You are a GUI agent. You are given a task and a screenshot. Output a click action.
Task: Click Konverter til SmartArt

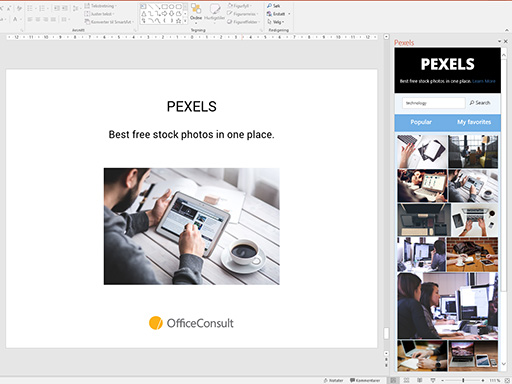coord(109,22)
